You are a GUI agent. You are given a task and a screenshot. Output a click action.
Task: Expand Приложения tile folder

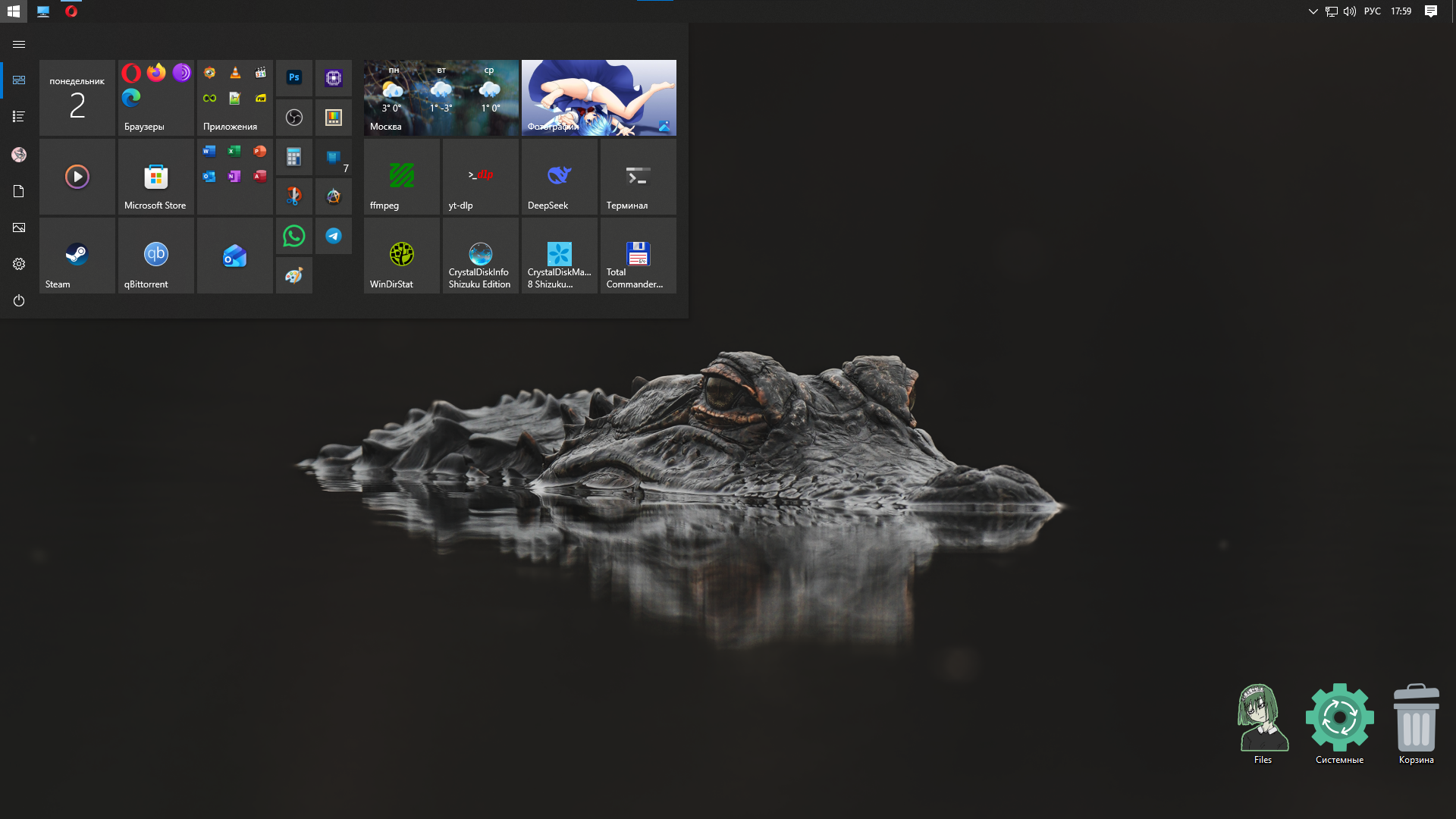point(234,98)
